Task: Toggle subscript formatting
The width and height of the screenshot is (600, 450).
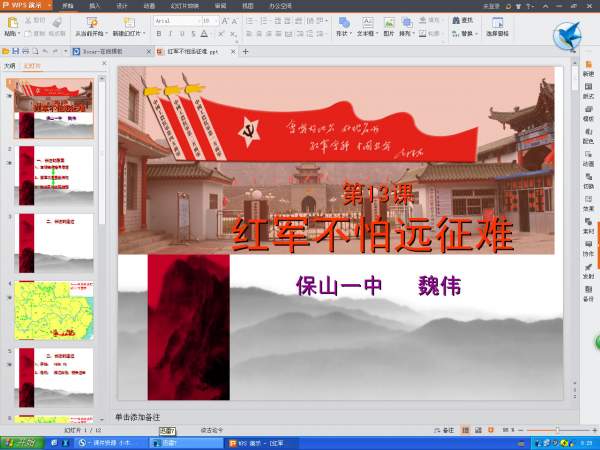Action: click(233, 34)
